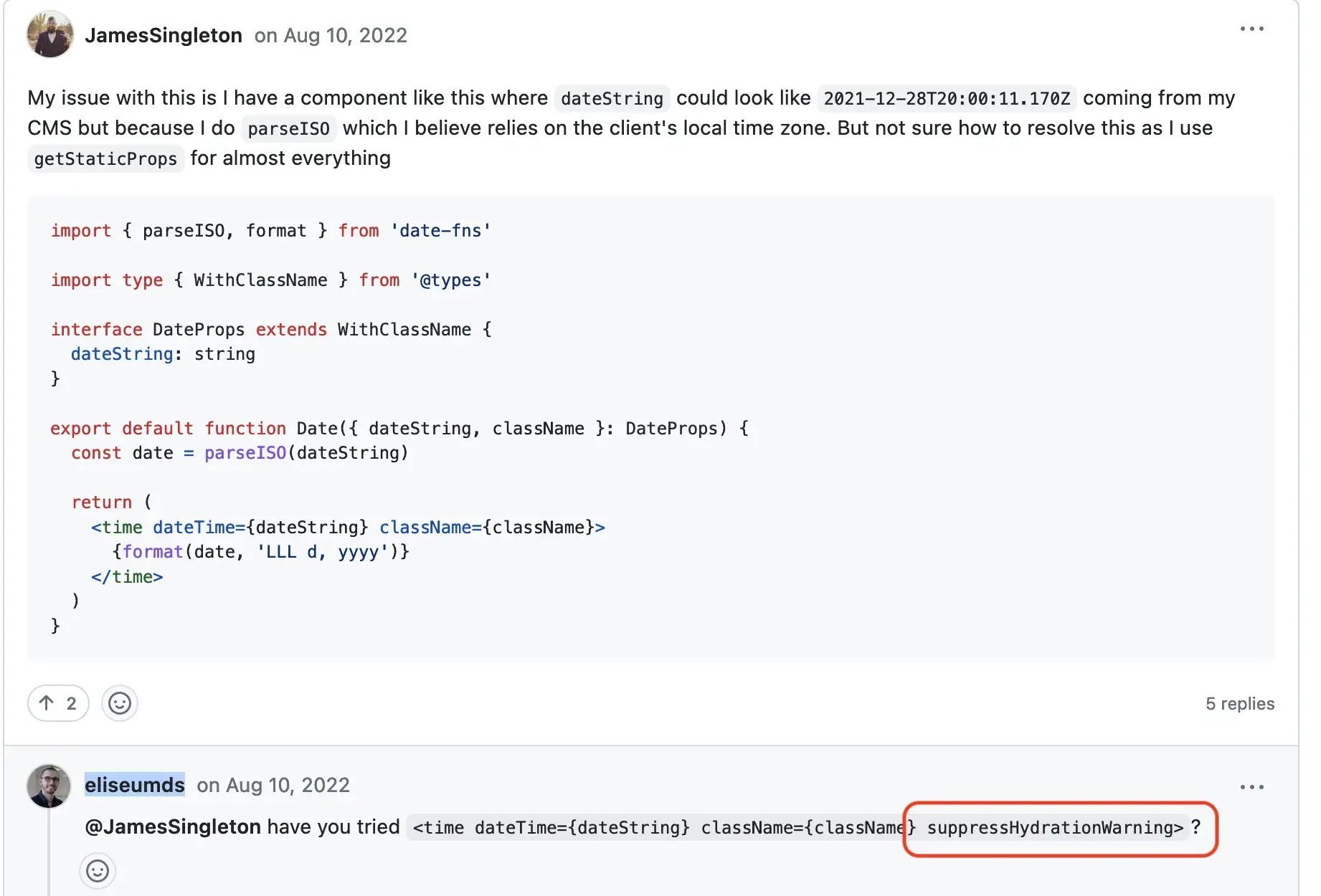This screenshot has height=896, width=1321.
Task: Add emoji reaction to eliseumds's reply
Action: coord(98,871)
